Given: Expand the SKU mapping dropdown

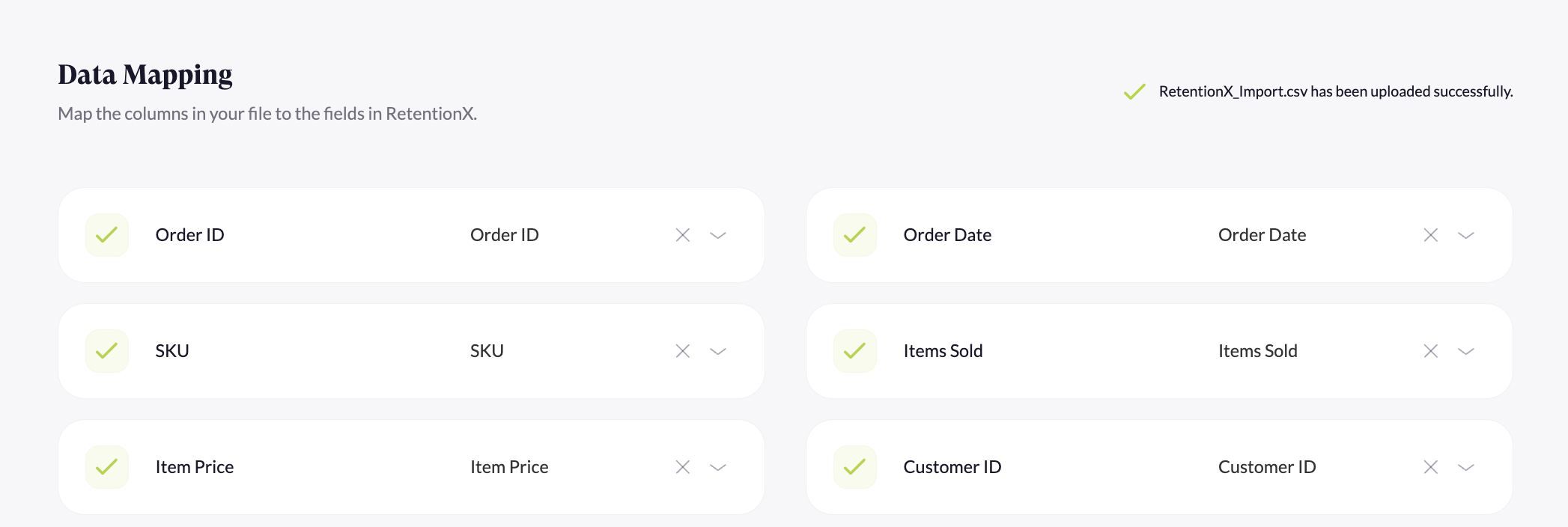Looking at the screenshot, I should pyautogui.click(x=717, y=350).
